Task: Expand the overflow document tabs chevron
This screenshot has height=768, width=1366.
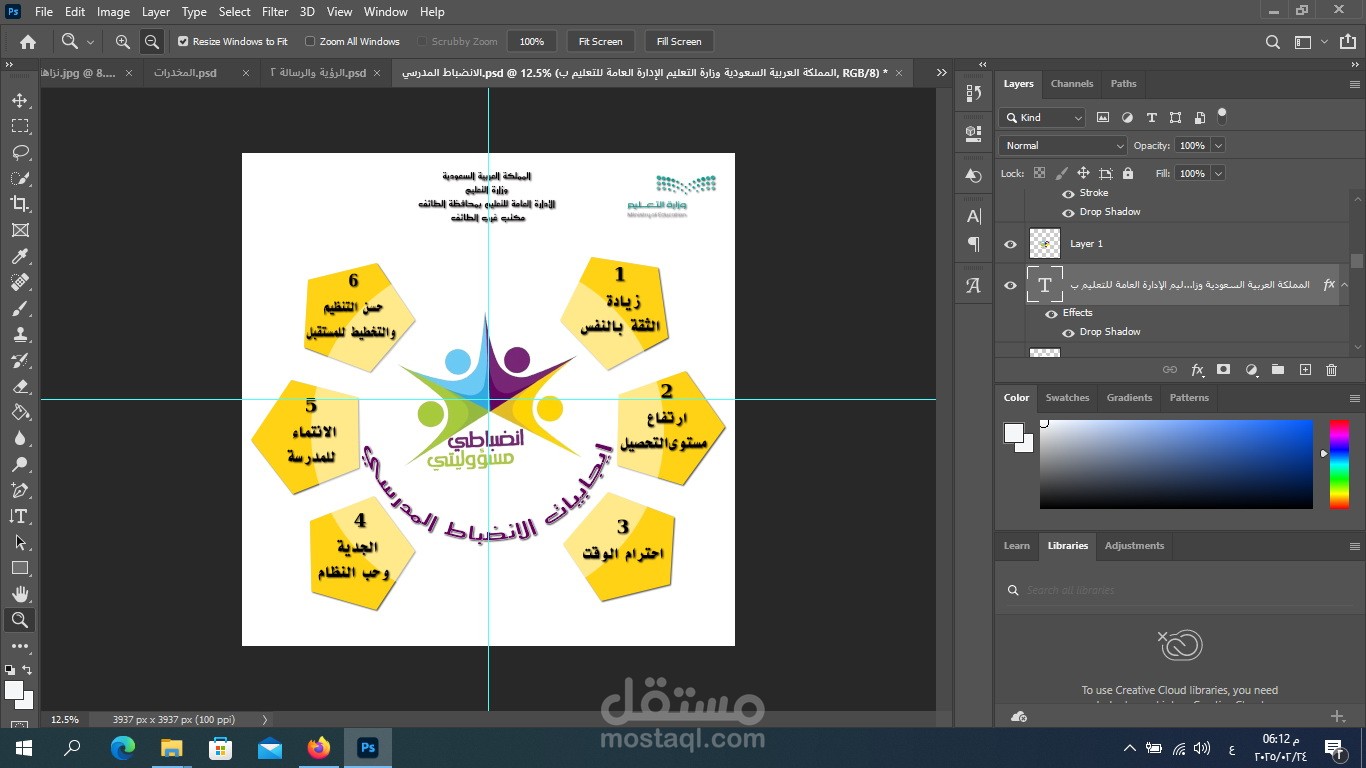Action: tap(941, 73)
